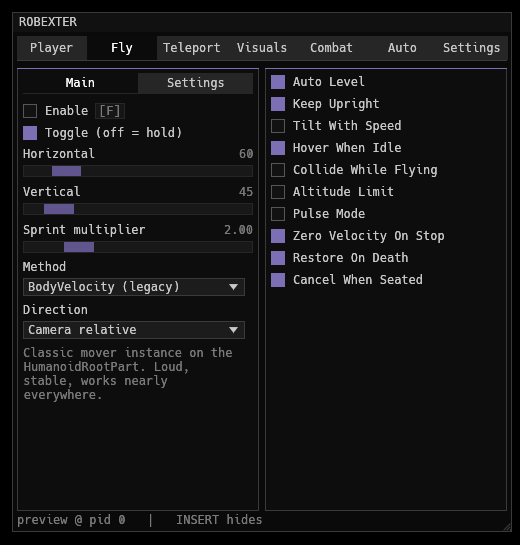Open the Combat tab
This screenshot has width=520, height=545.
(x=332, y=48)
